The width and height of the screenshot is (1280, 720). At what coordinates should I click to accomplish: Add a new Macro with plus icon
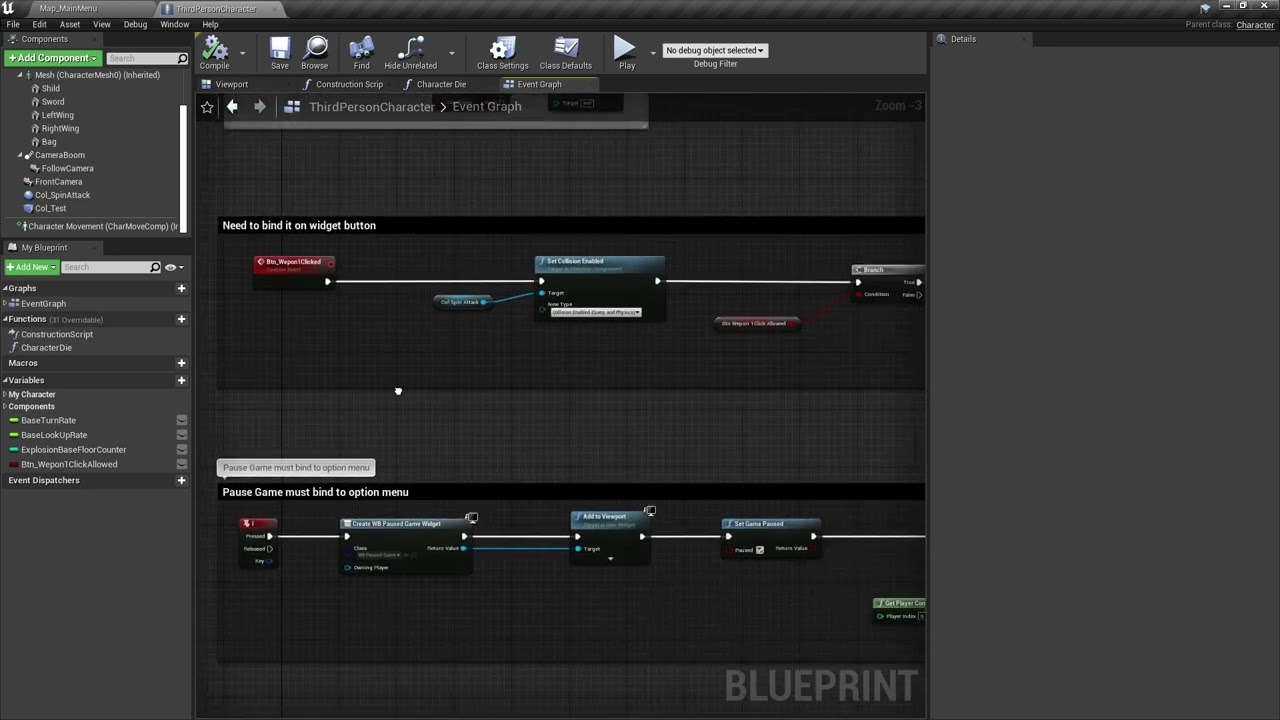181,363
